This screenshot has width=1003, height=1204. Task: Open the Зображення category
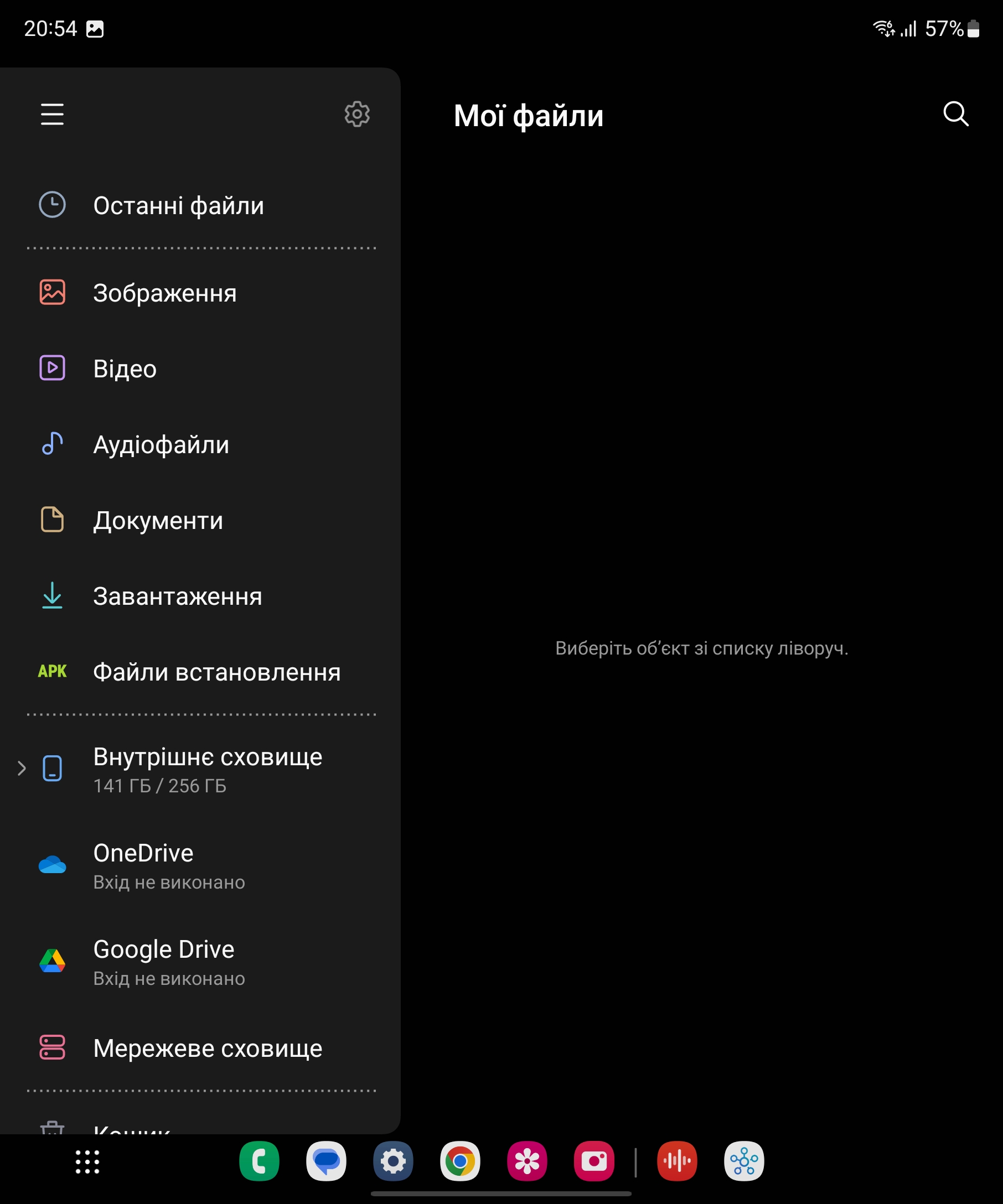pyautogui.click(x=164, y=293)
